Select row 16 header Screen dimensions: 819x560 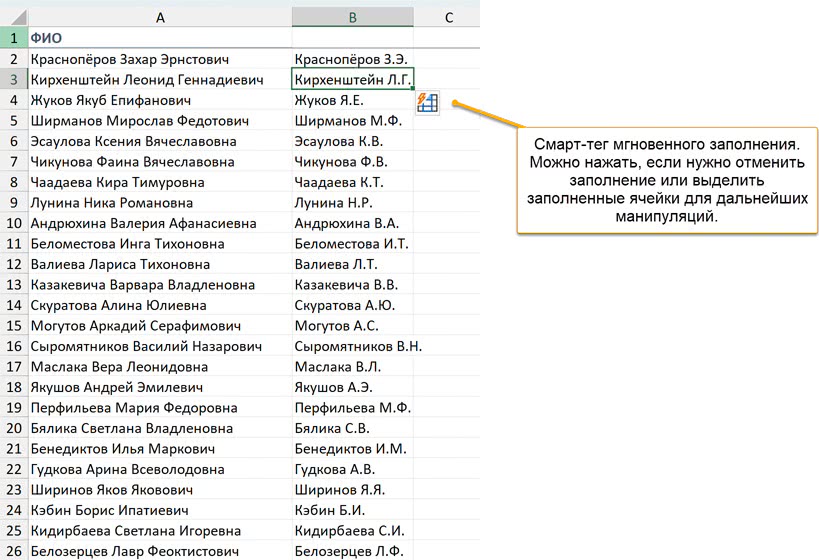14,346
